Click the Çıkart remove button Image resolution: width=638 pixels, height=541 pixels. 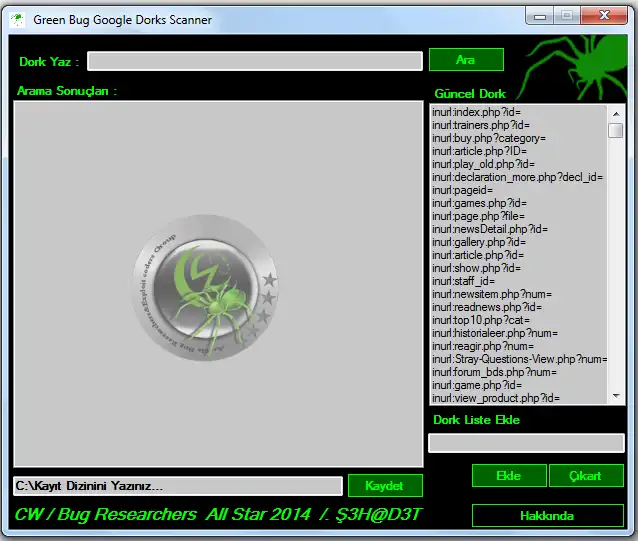point(586,476)
